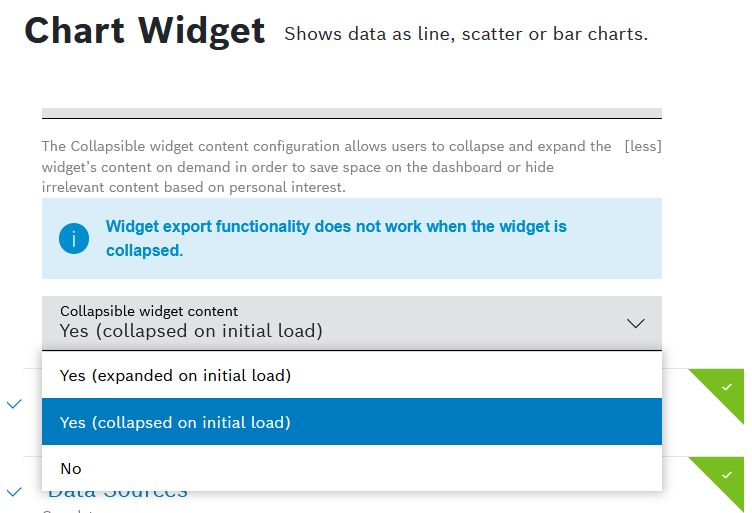Image resolution: width=752 pixels, height=513 pixels.
Task: Click the Data Sources green checkmark badge
Action: pyautogui.click(x=727, y=474)
